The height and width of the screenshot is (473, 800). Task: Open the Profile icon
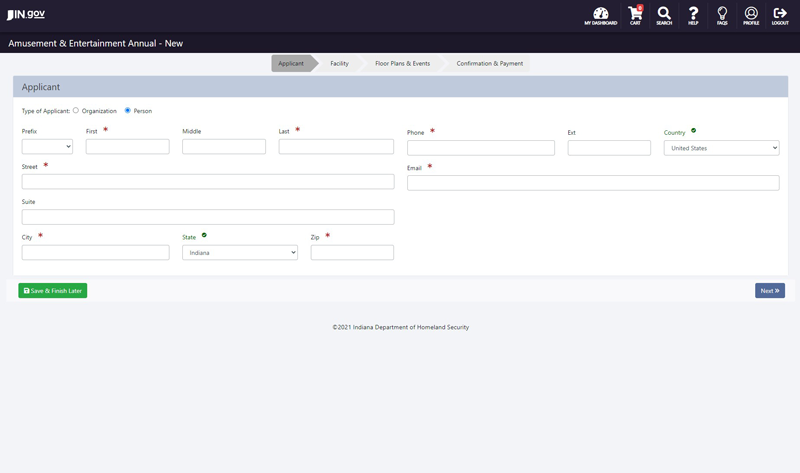(751, 15)
